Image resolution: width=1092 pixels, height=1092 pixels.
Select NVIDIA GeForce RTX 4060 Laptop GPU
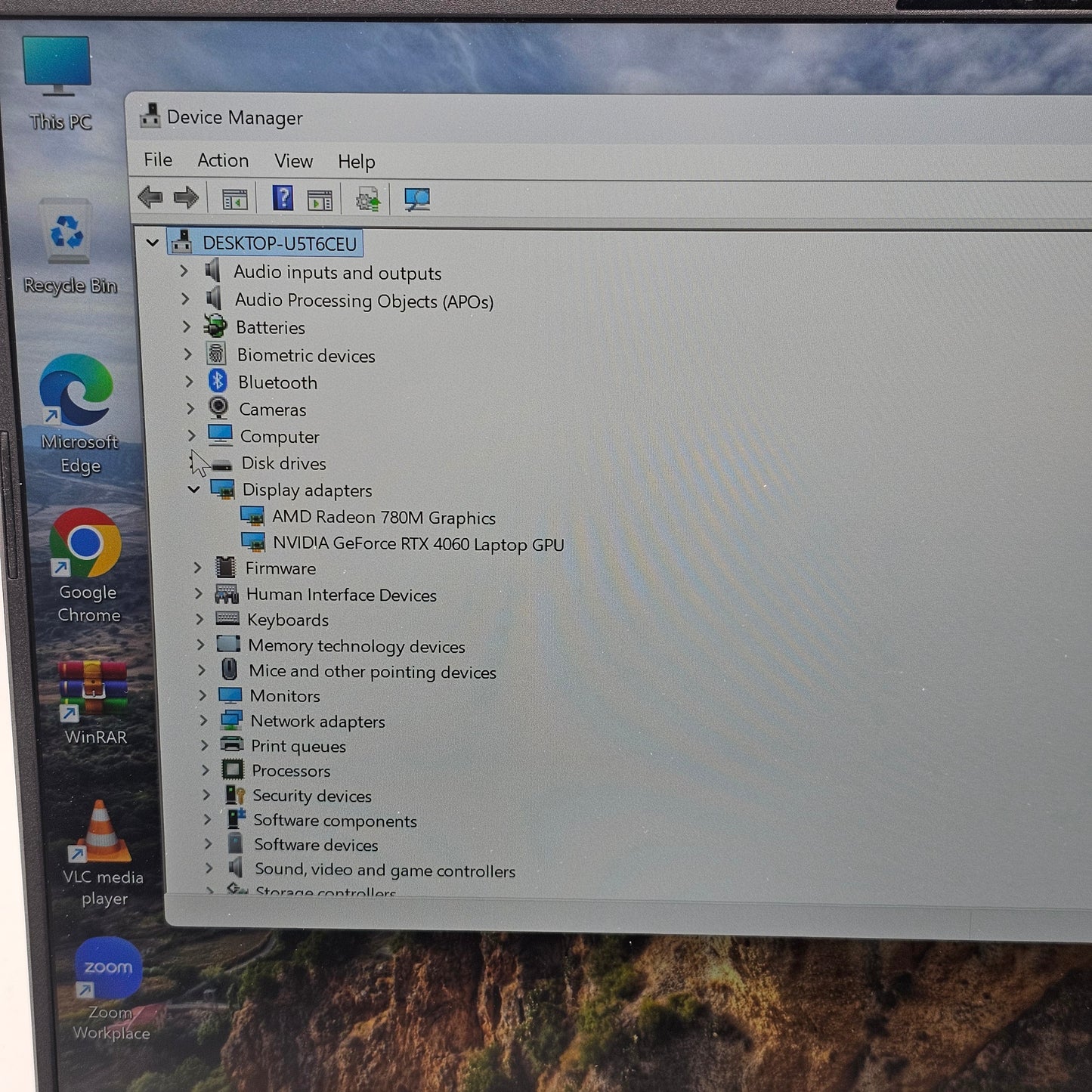[x=418, y=544]
